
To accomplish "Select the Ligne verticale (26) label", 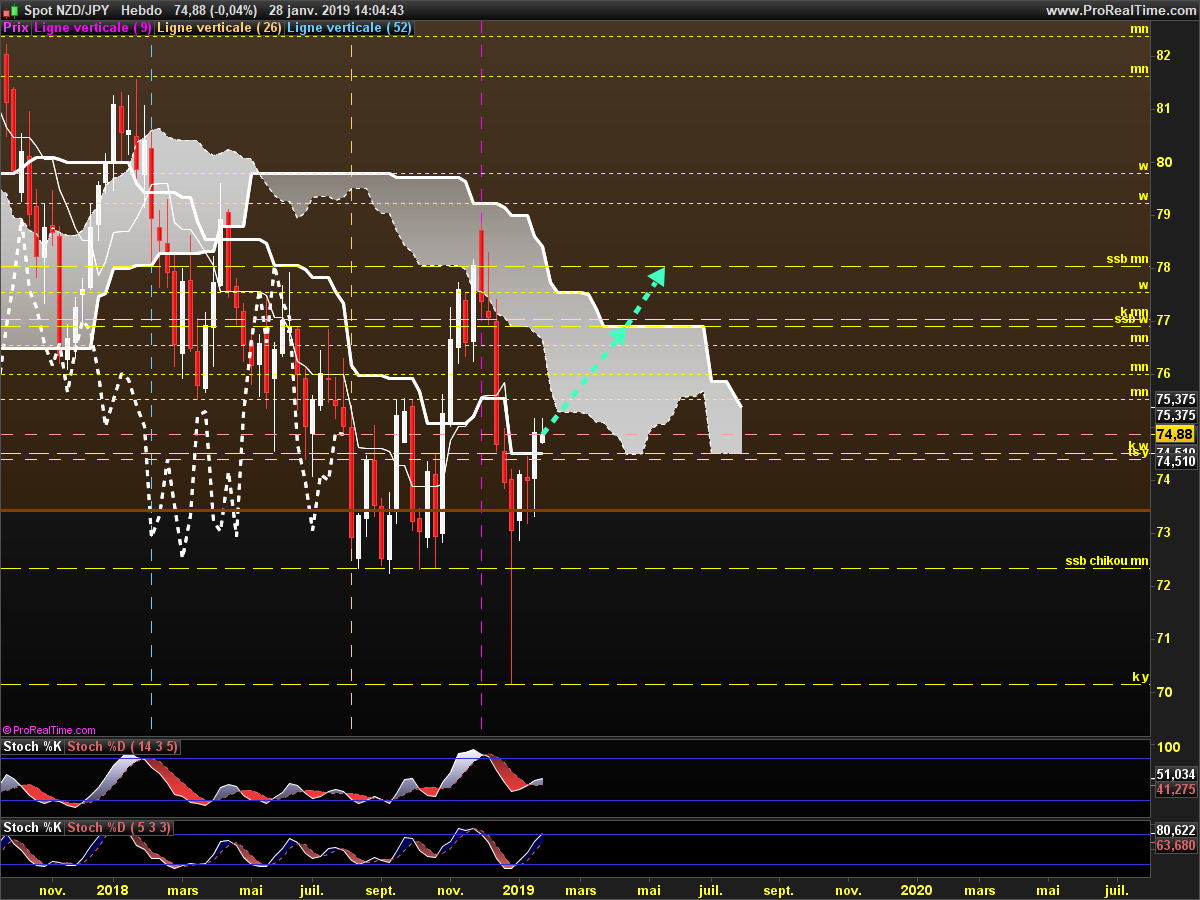I will pyautogui.click(x=220, y=28).
